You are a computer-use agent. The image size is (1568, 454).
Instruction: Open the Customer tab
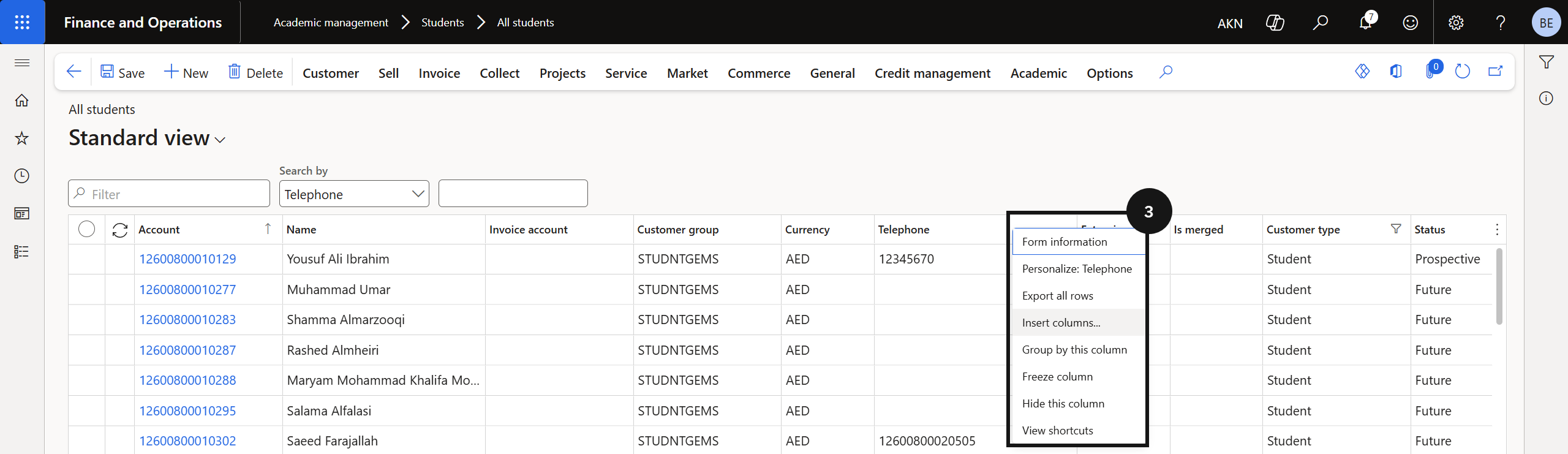(331, 73)
